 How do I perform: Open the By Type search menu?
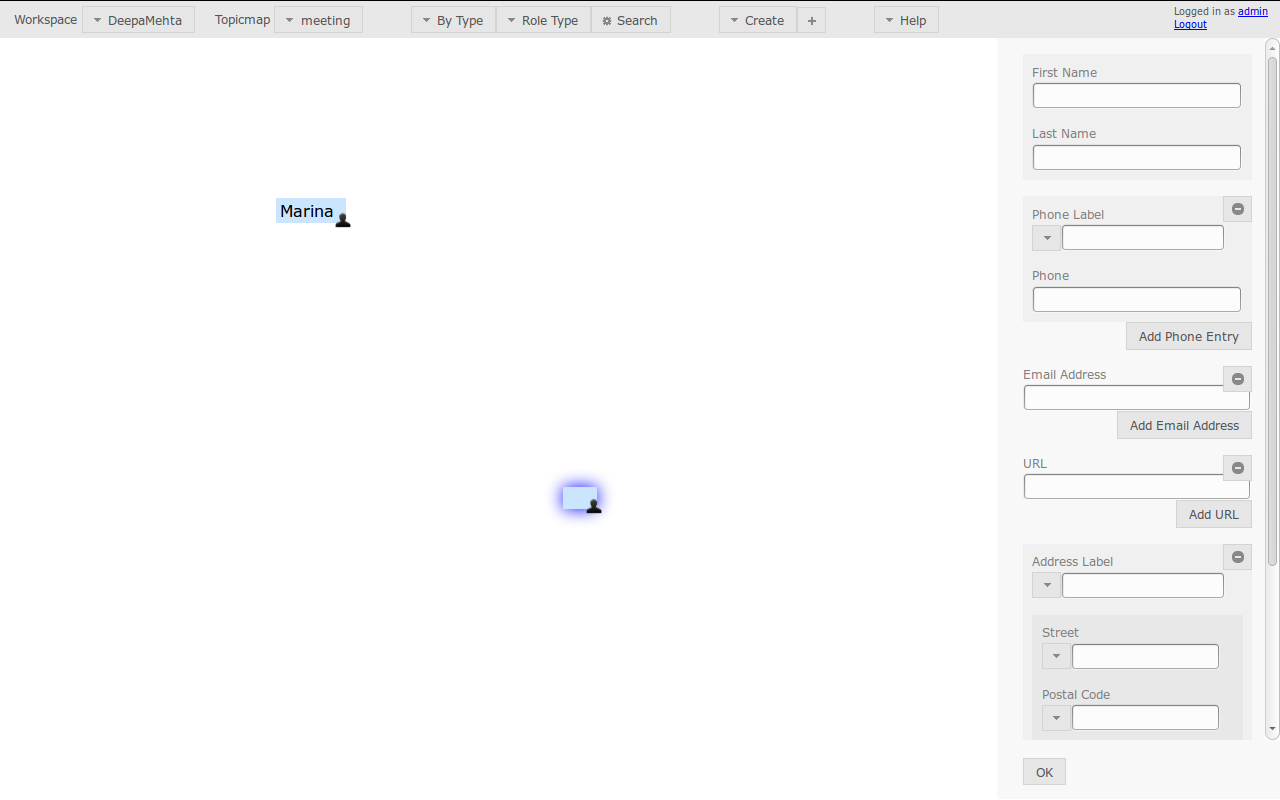pos(453,20)
